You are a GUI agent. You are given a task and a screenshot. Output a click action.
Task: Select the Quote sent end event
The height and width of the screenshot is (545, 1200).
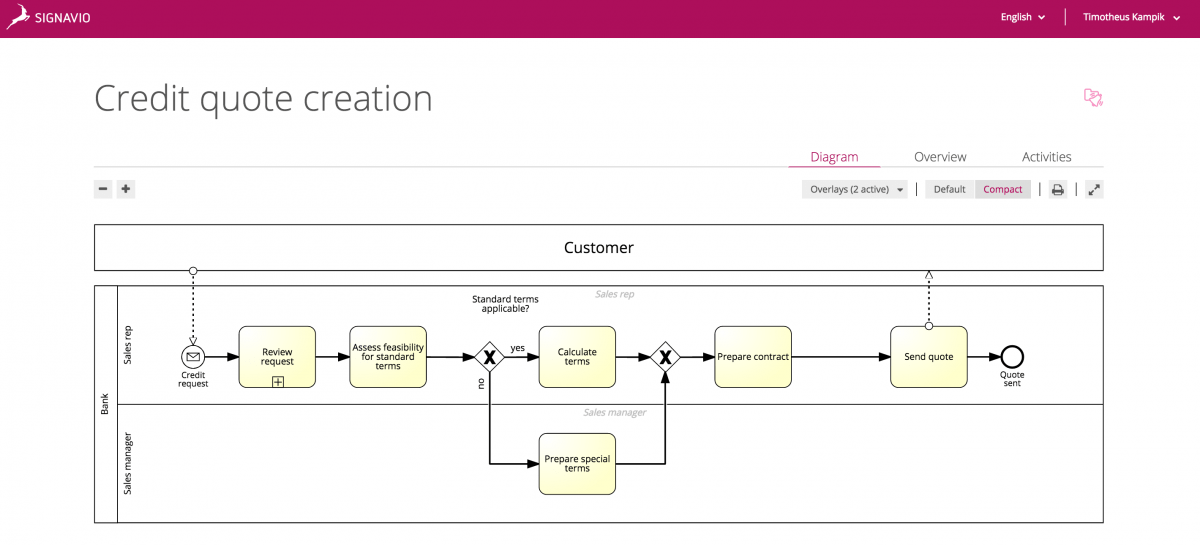(1012, 356)
